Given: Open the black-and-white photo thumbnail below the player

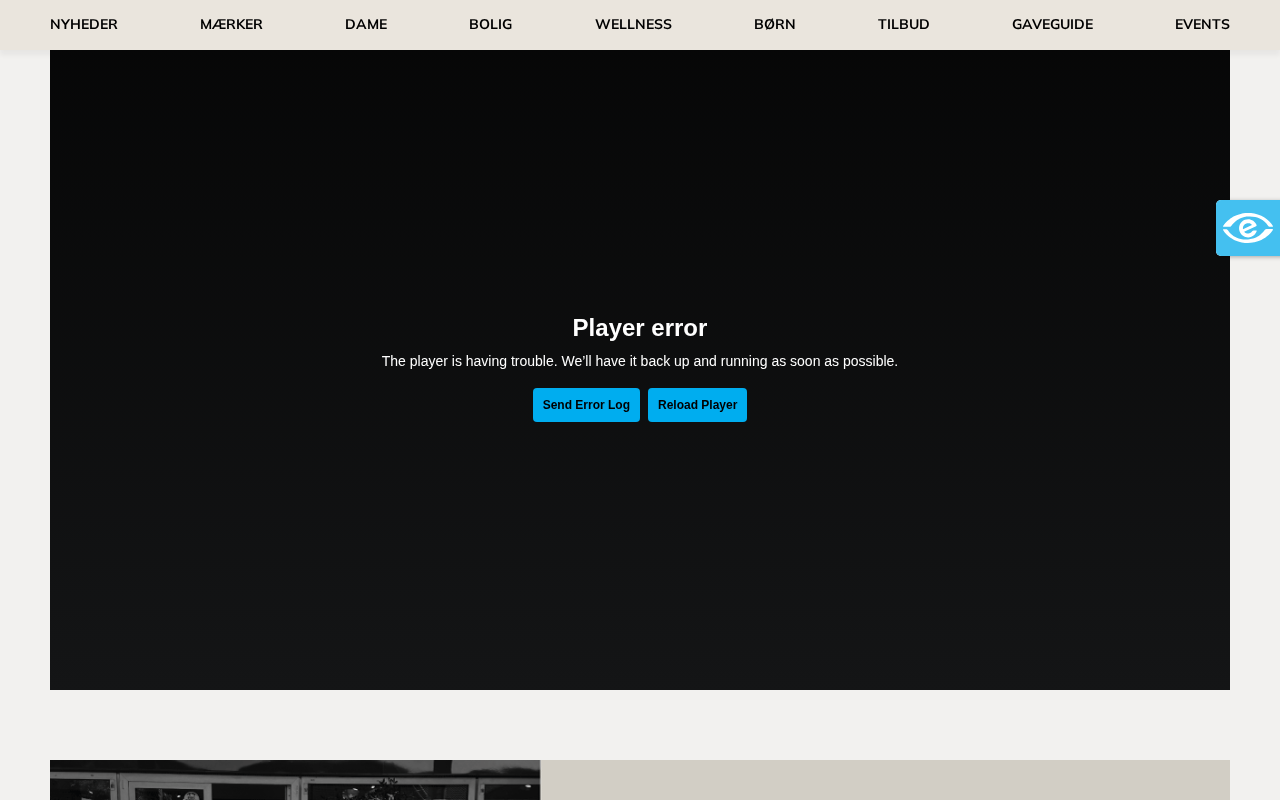Looking at the screenshot, I should [295, 780].
